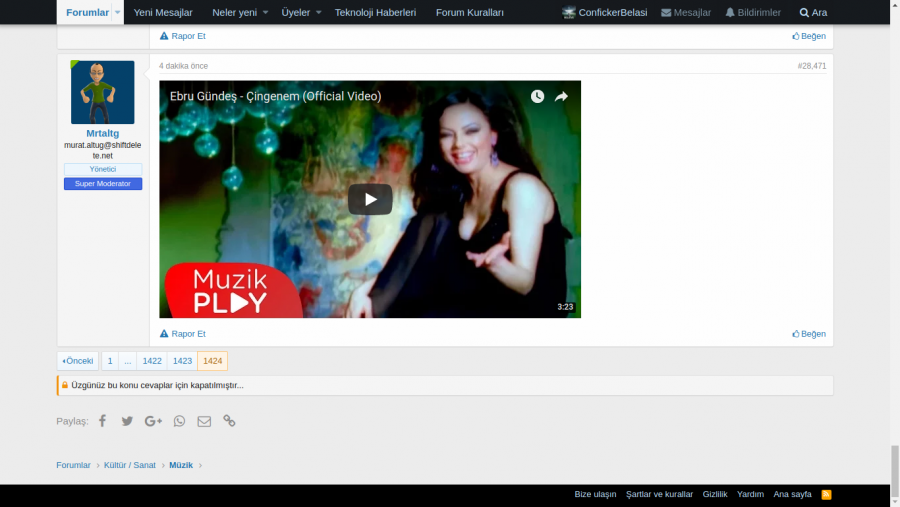This screenshot has width=900, height=507.
Task: Expand the Forumlar dropdown arrow
Action: tap(117, 12)
